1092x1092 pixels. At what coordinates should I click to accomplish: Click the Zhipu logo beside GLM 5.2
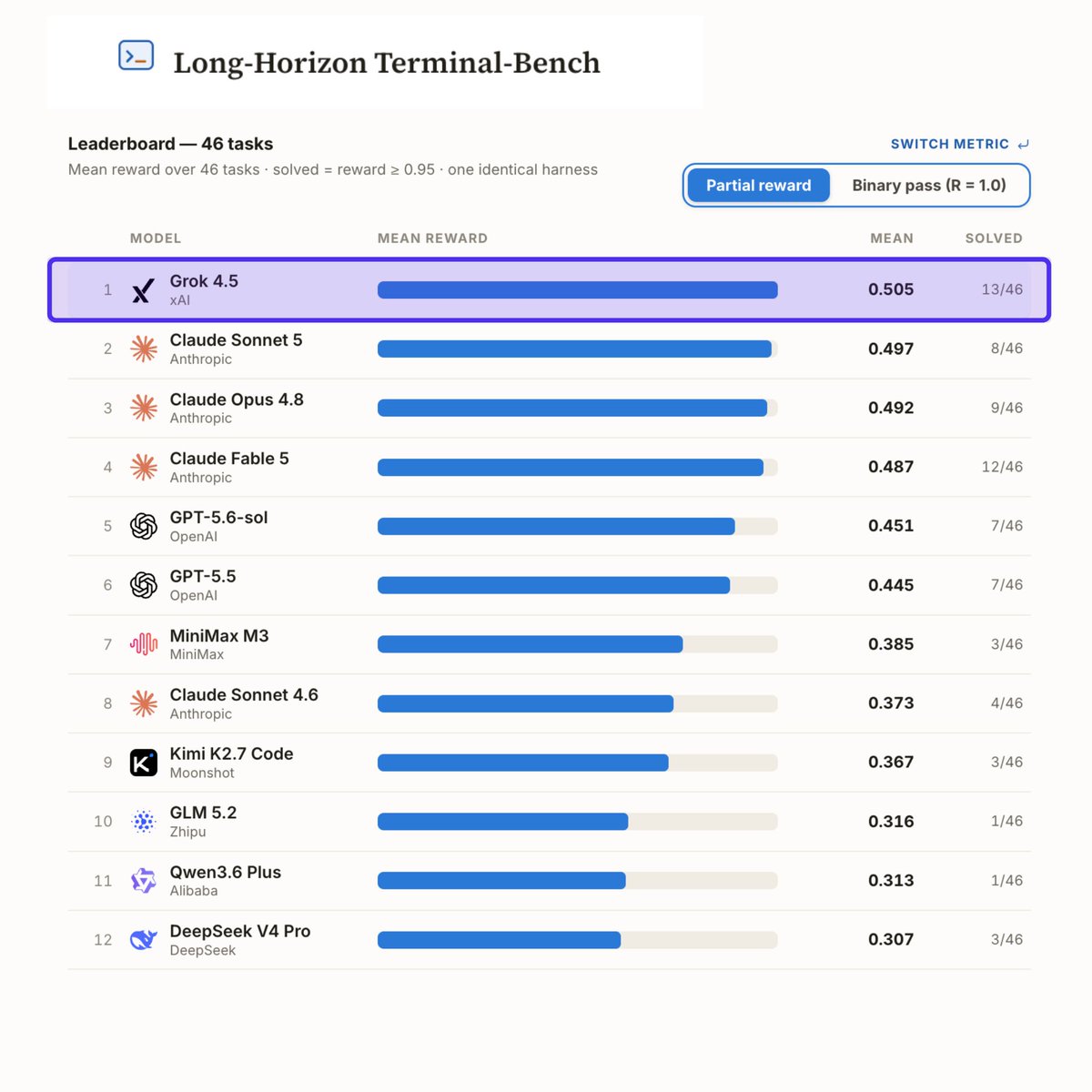pyautogui.click(x=144, y=822)
